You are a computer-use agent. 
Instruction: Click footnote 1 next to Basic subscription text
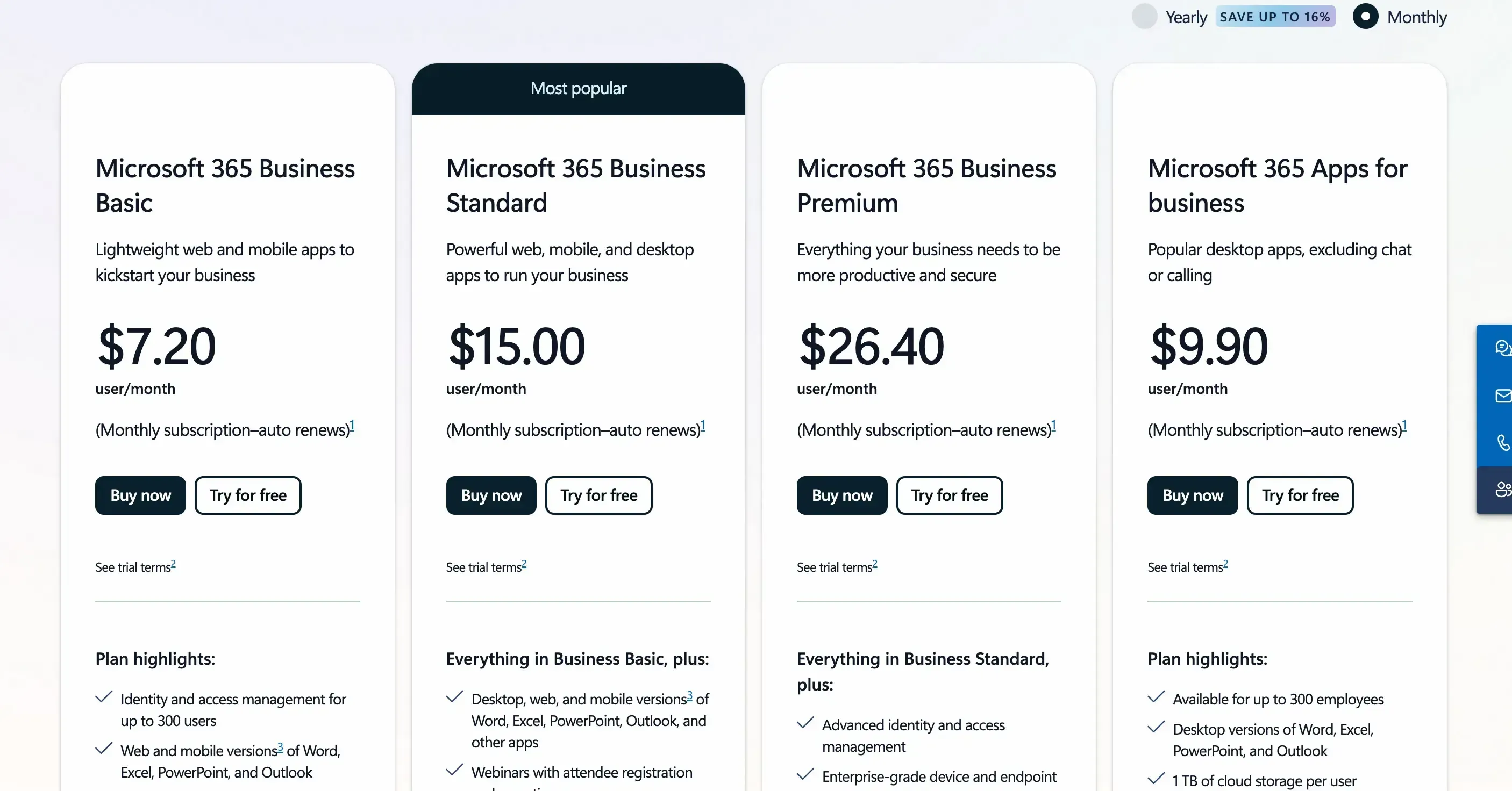(x=352, y=426)
